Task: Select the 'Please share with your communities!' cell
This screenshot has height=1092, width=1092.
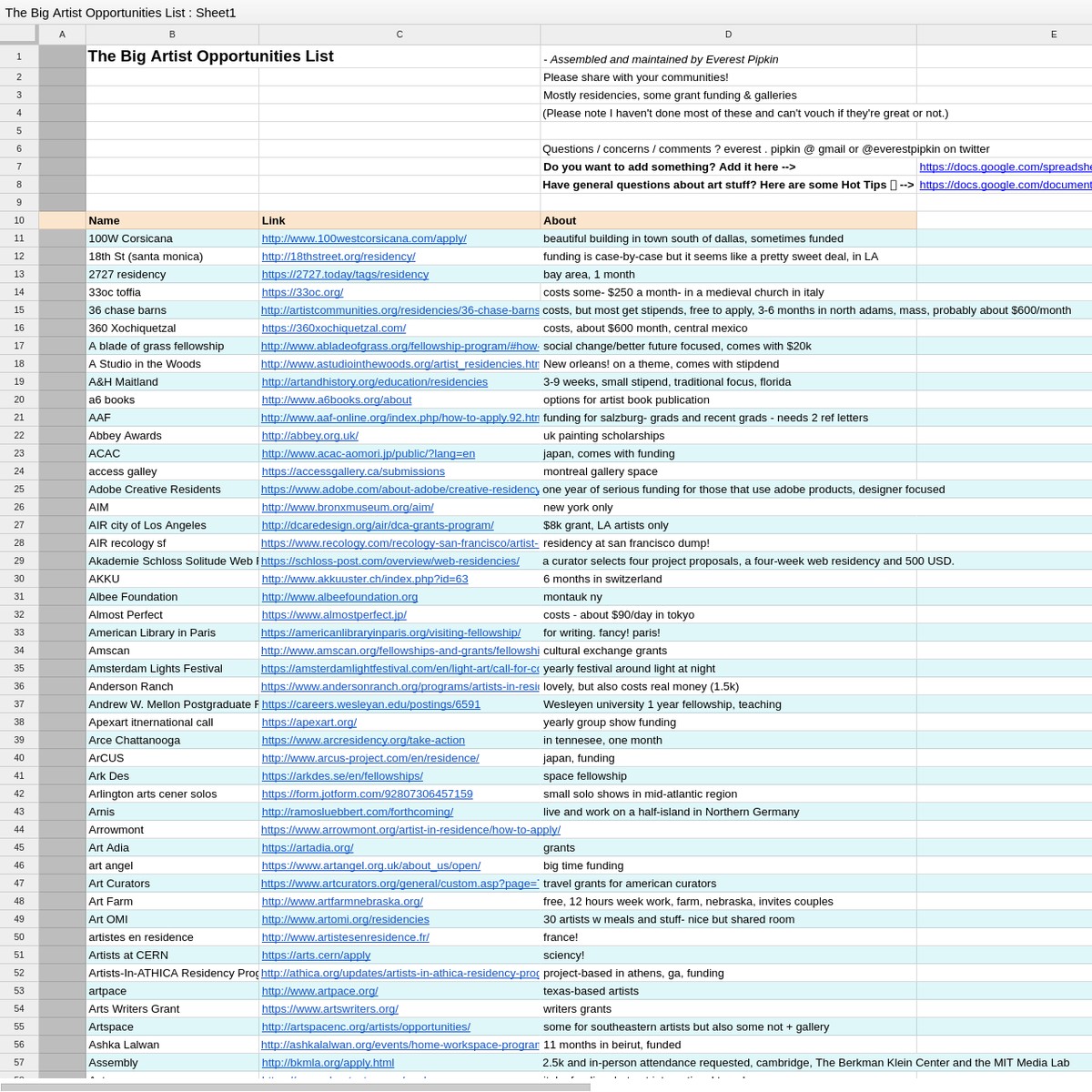Action: 728,77
